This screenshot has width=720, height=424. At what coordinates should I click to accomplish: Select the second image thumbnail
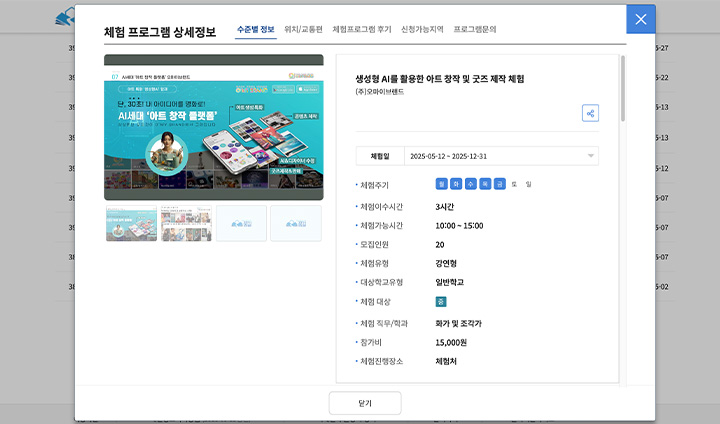(x=186, y=223)
